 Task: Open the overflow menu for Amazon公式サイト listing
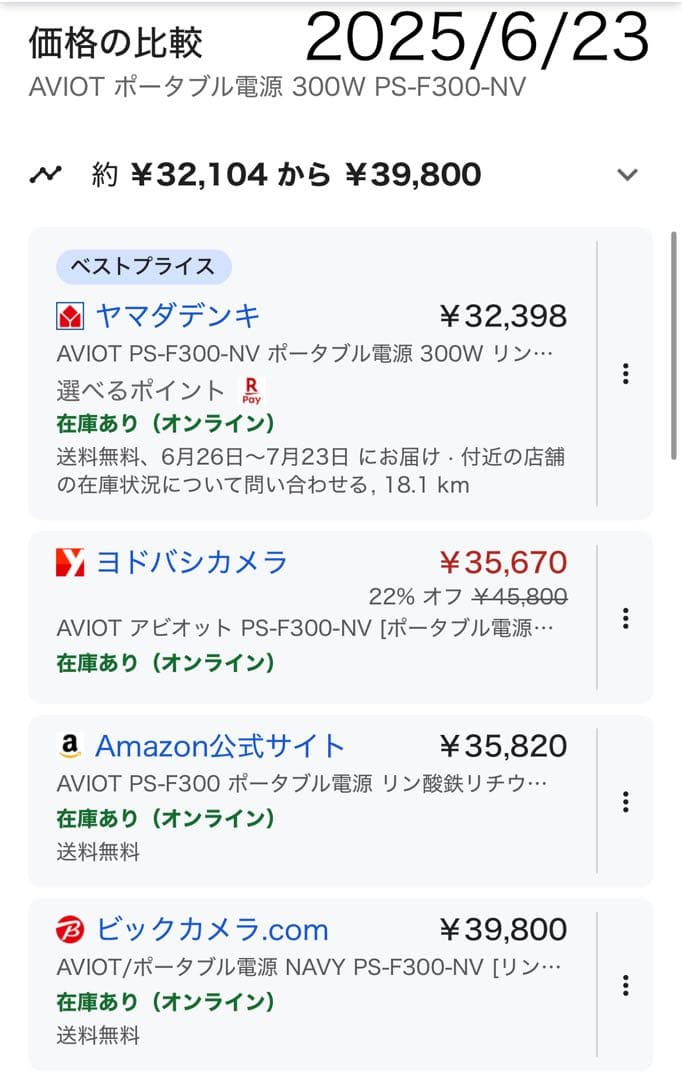coord(625,802)
